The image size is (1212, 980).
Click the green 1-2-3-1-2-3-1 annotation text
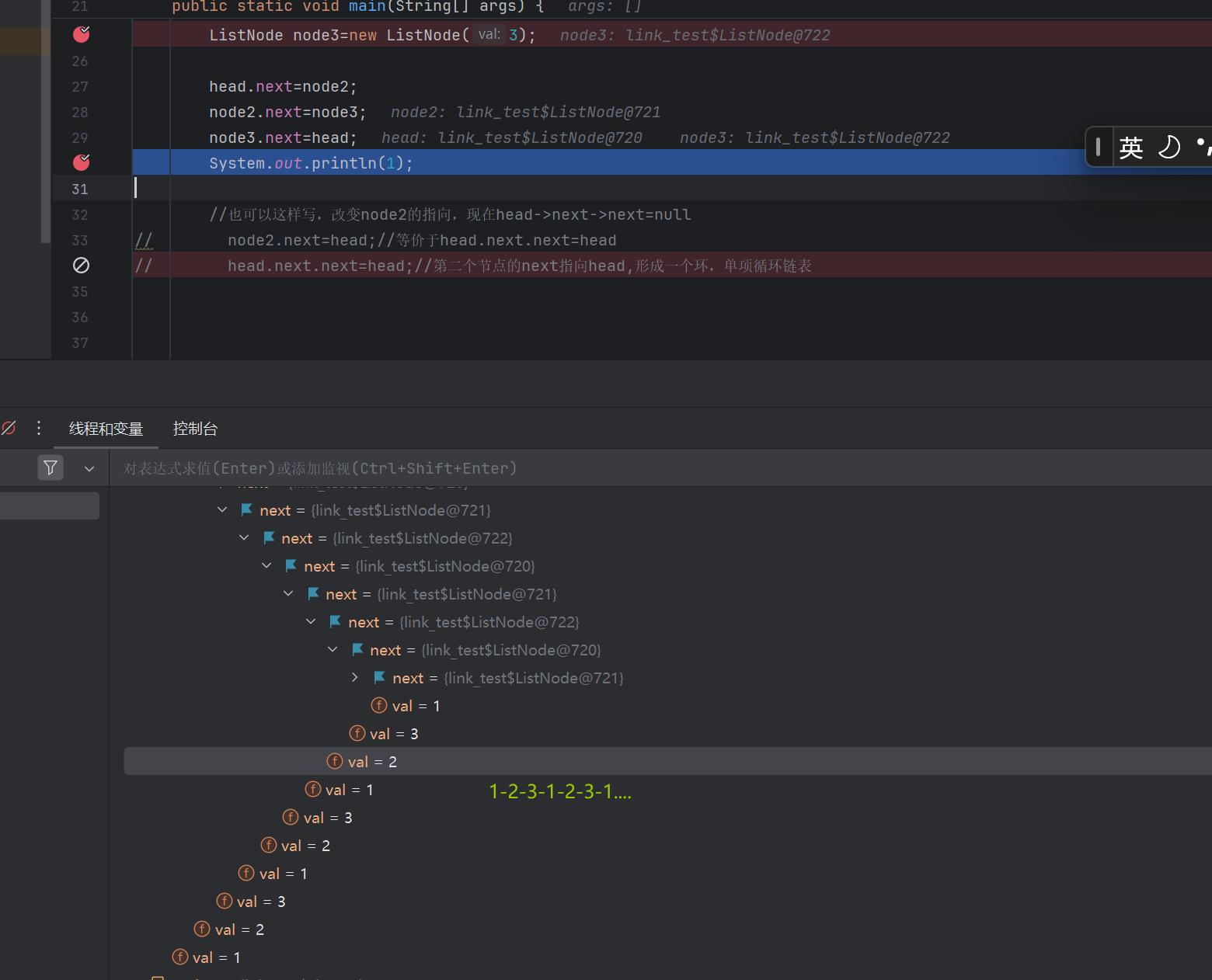pos(560,791)
